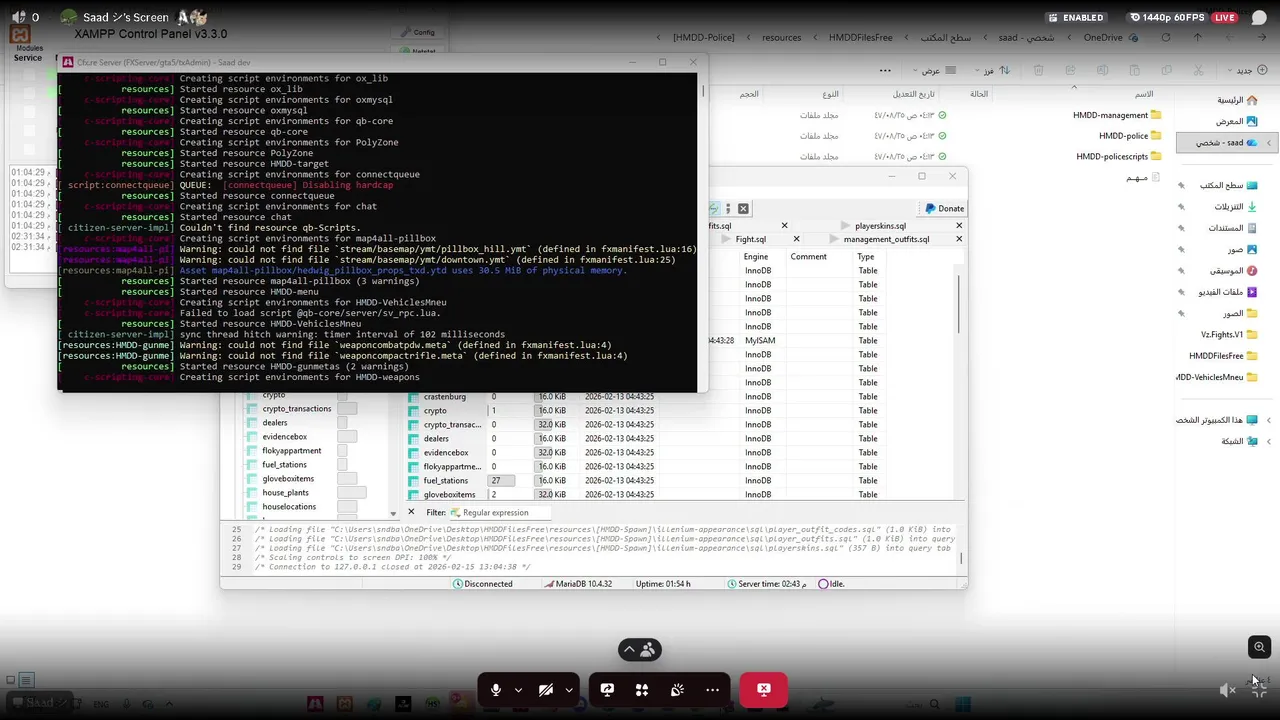Mute the microphone in call controls
Viewport: 1280px width, 720px height.
tap(496, 690)
